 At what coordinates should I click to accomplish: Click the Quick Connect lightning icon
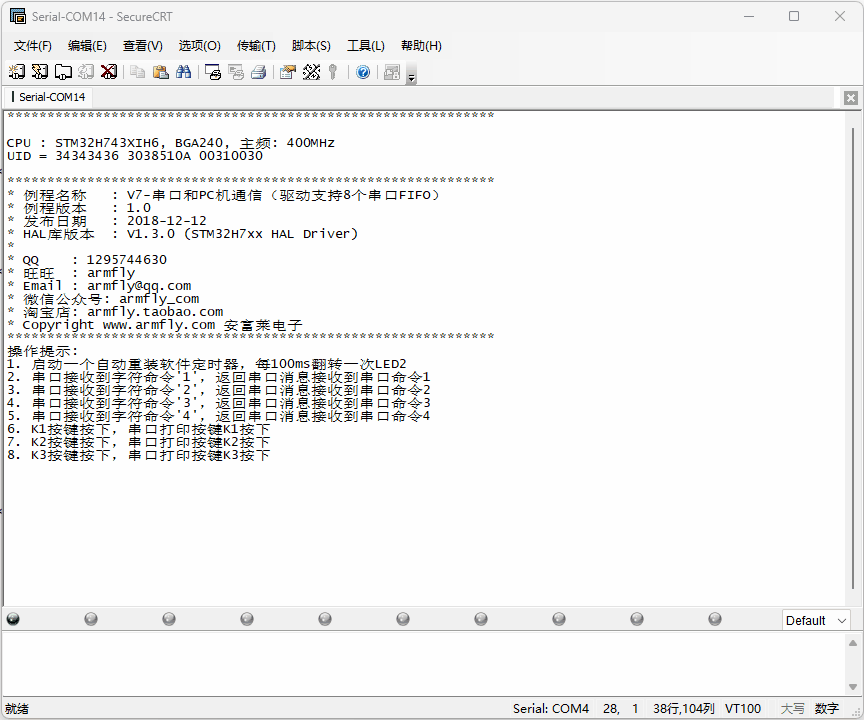40,72
